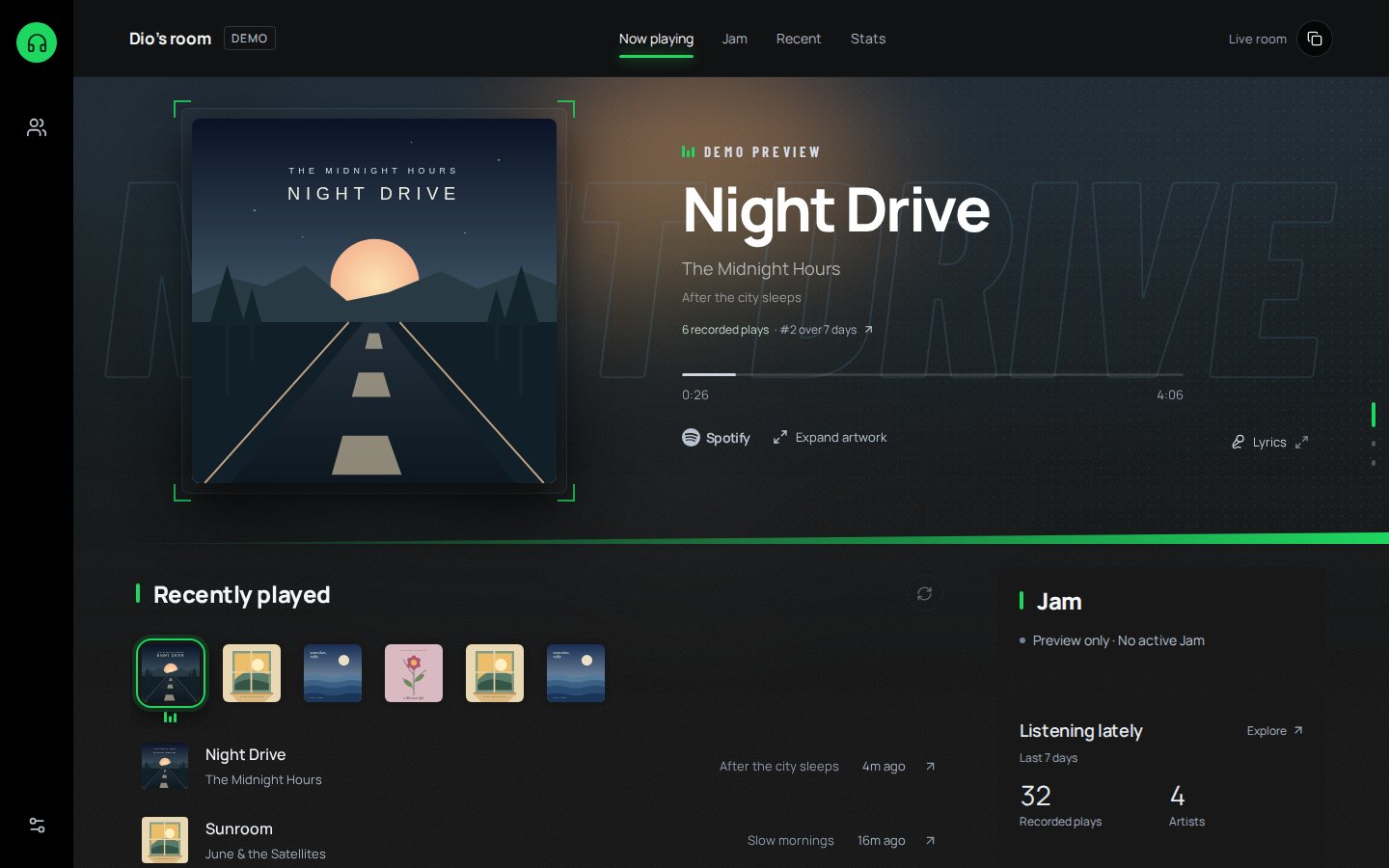Viewport: 1389px width, 868px height.
Task: Select the pink flower album thumbnail
Action: (x=414, y=673)
